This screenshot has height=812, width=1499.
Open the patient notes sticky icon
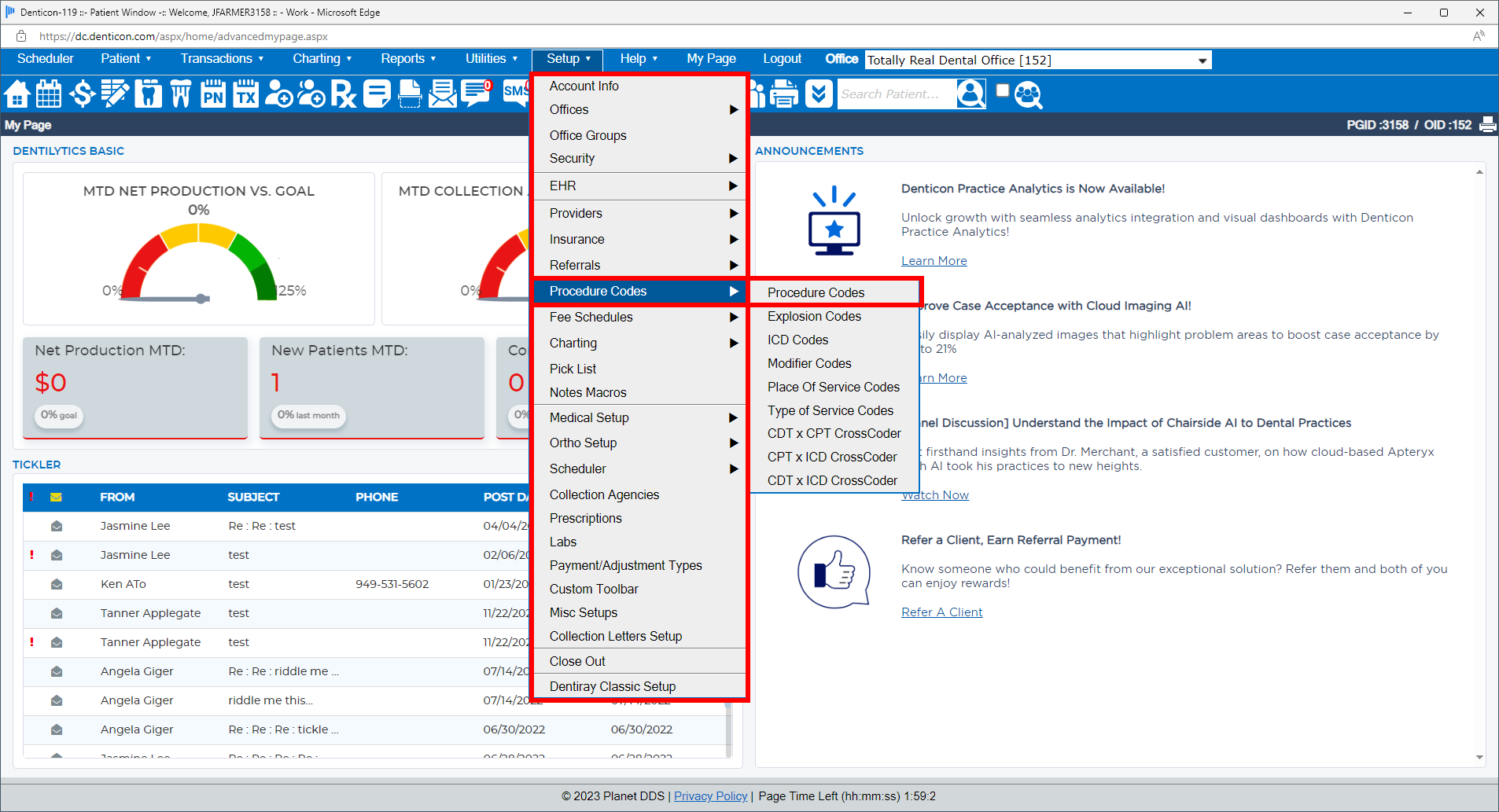[377, 94]
